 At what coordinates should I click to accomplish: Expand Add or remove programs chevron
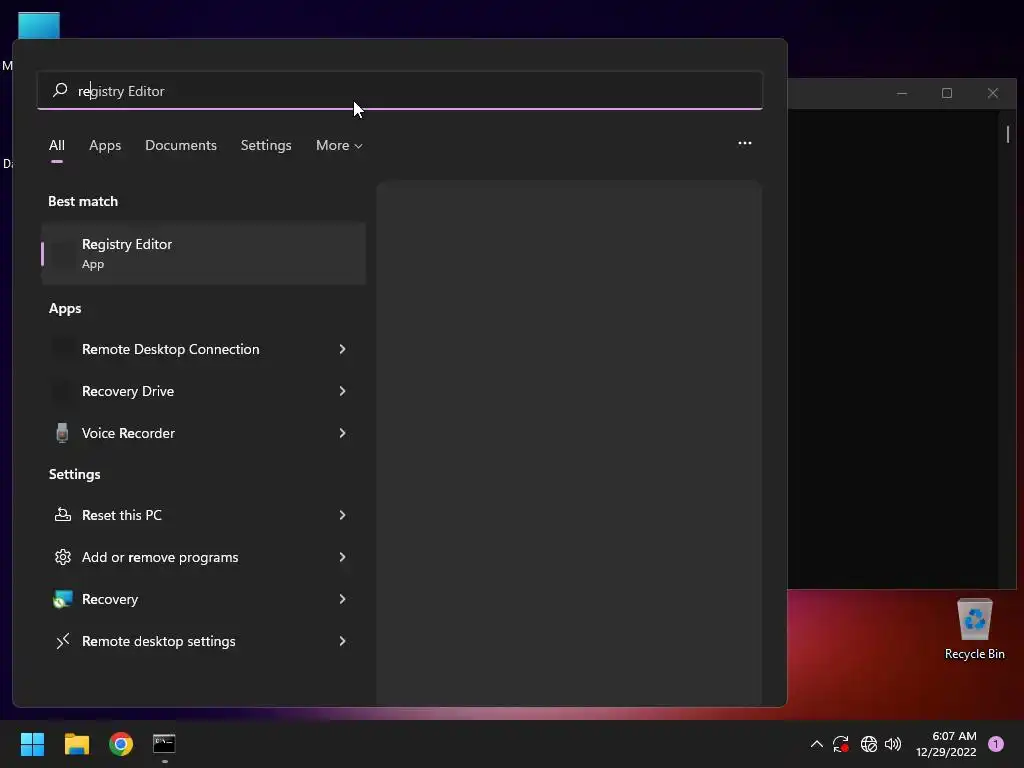click(x=342, y=557)
